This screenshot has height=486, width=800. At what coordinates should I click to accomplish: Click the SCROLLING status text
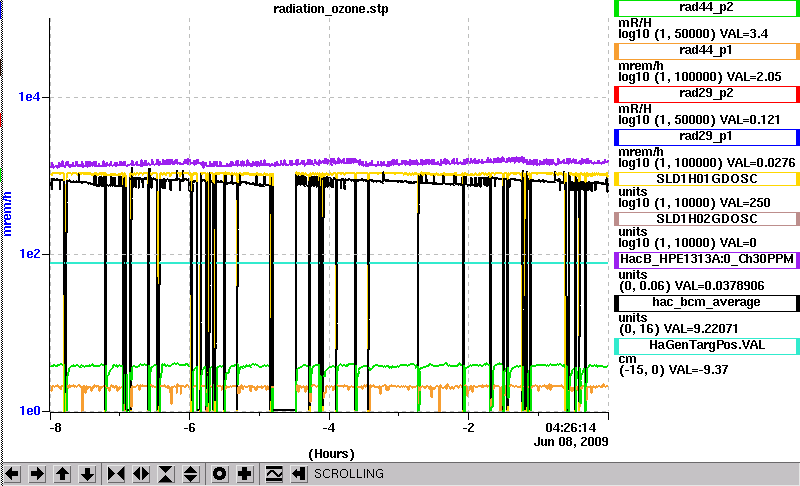click(x=349, y=474)
